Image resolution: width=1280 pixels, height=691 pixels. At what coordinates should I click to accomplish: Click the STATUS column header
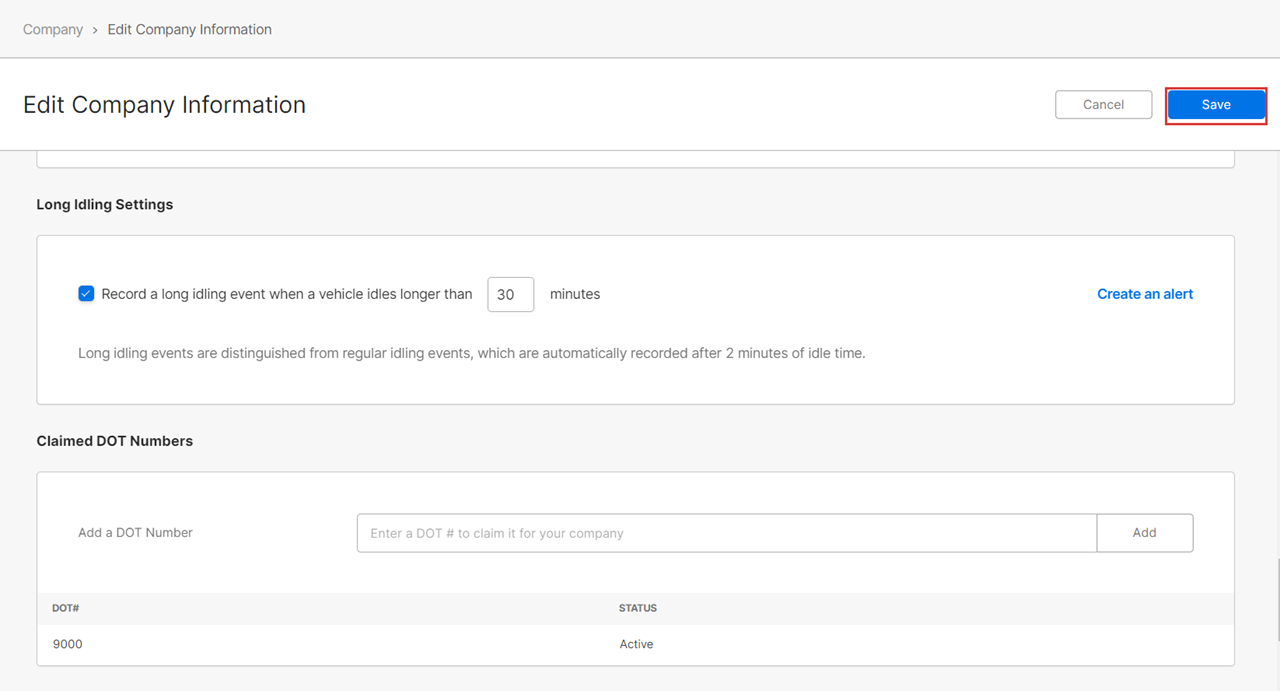638,608
